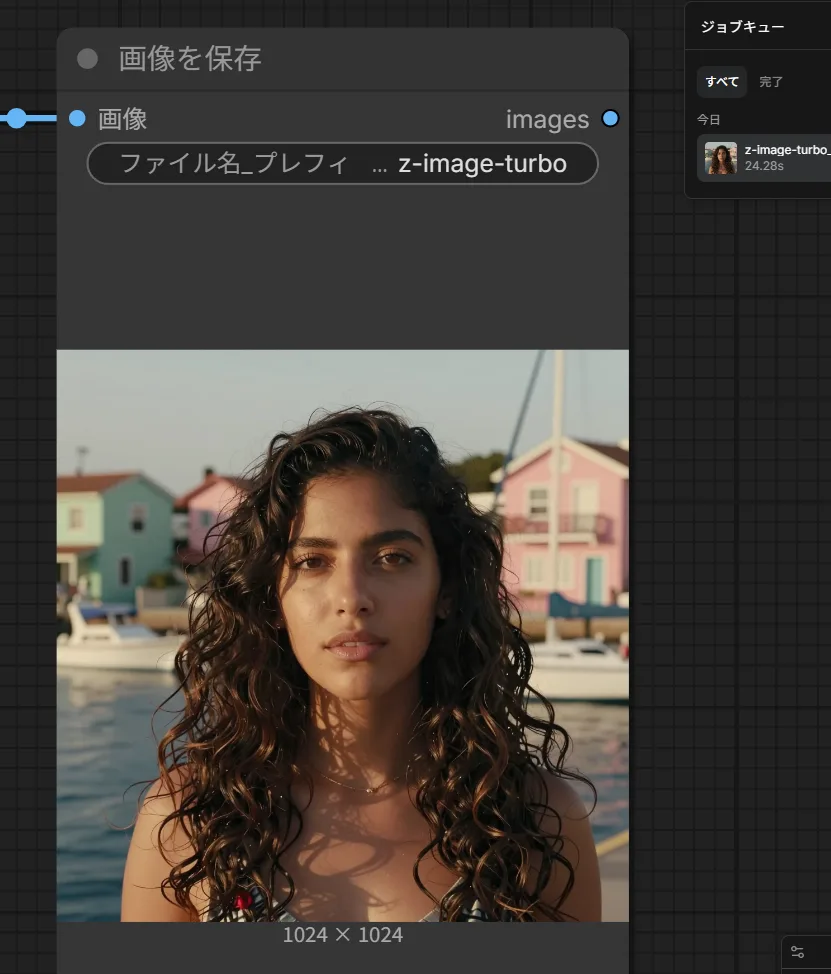Click the collapse dot beside 画像を保存
831x974 pixels.
88,59
